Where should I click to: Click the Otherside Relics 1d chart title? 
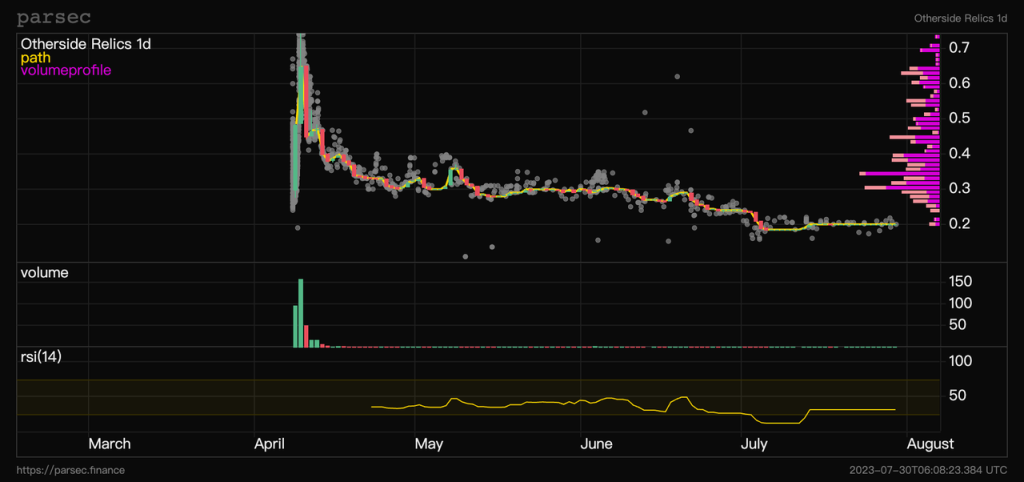tap(86, 44)
